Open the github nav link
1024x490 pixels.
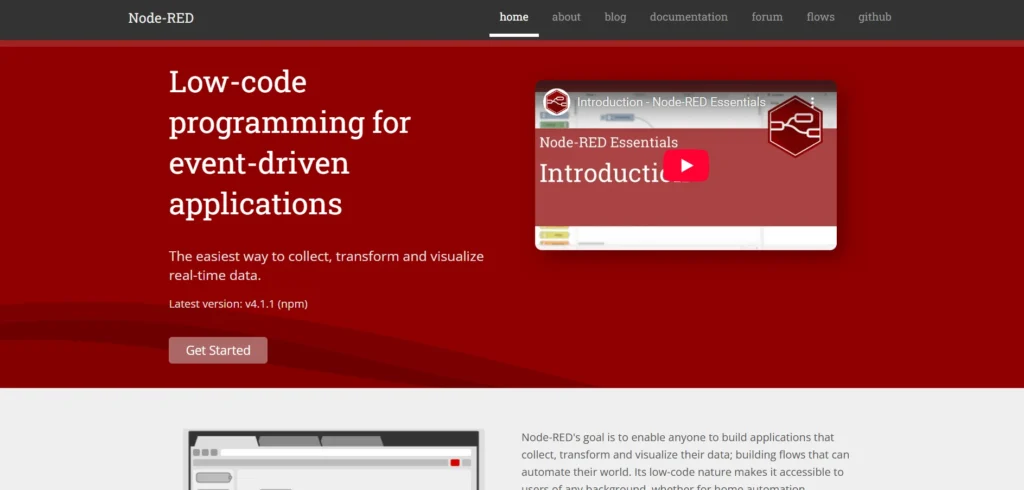[874, 18]
